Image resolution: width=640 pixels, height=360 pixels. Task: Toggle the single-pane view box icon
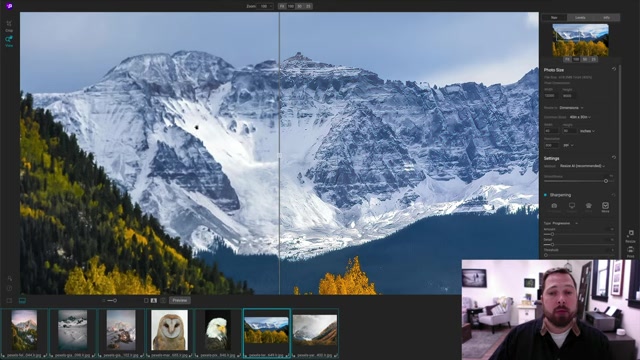146,300
